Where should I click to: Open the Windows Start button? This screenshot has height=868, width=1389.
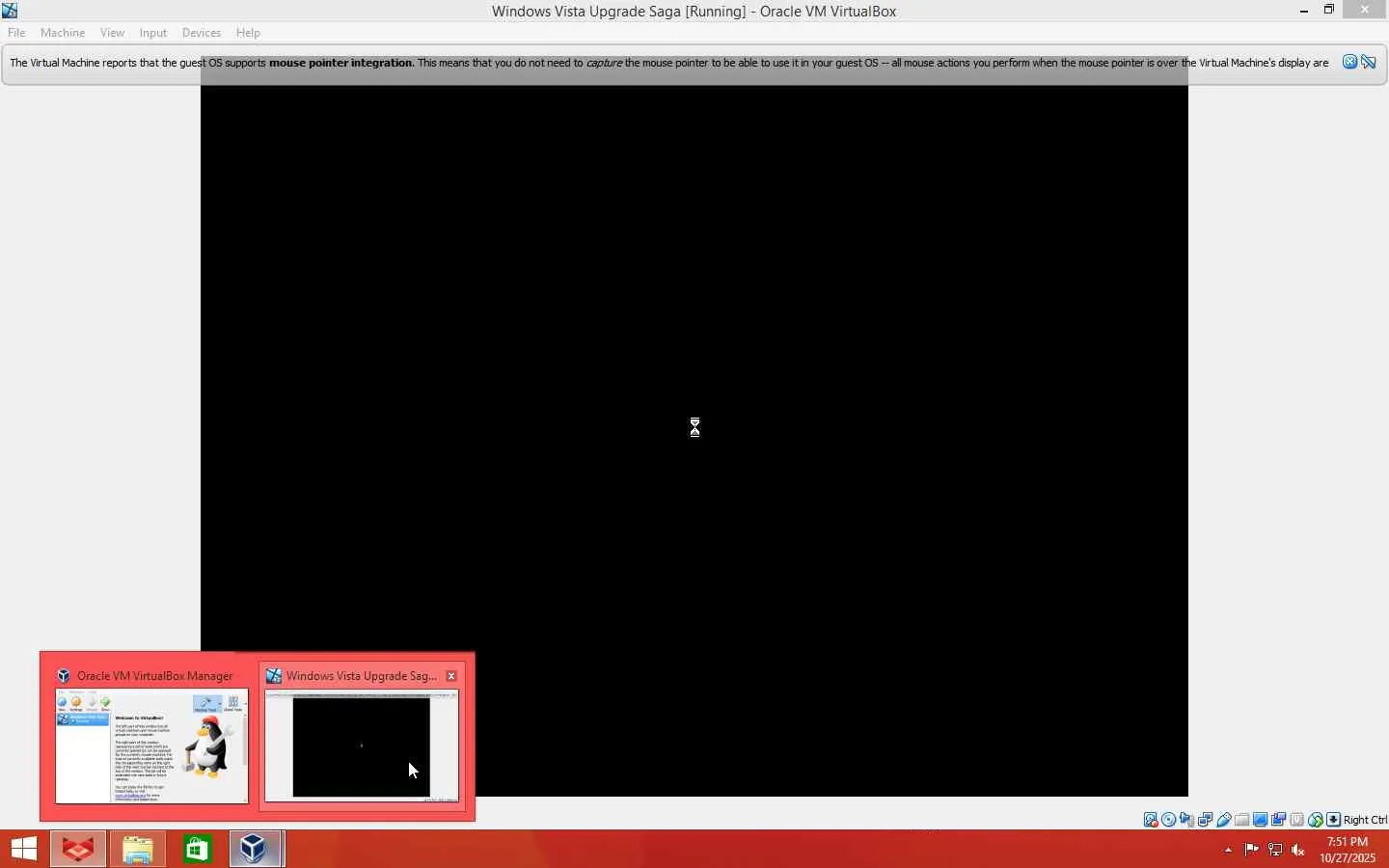click(x=23, y=849)
